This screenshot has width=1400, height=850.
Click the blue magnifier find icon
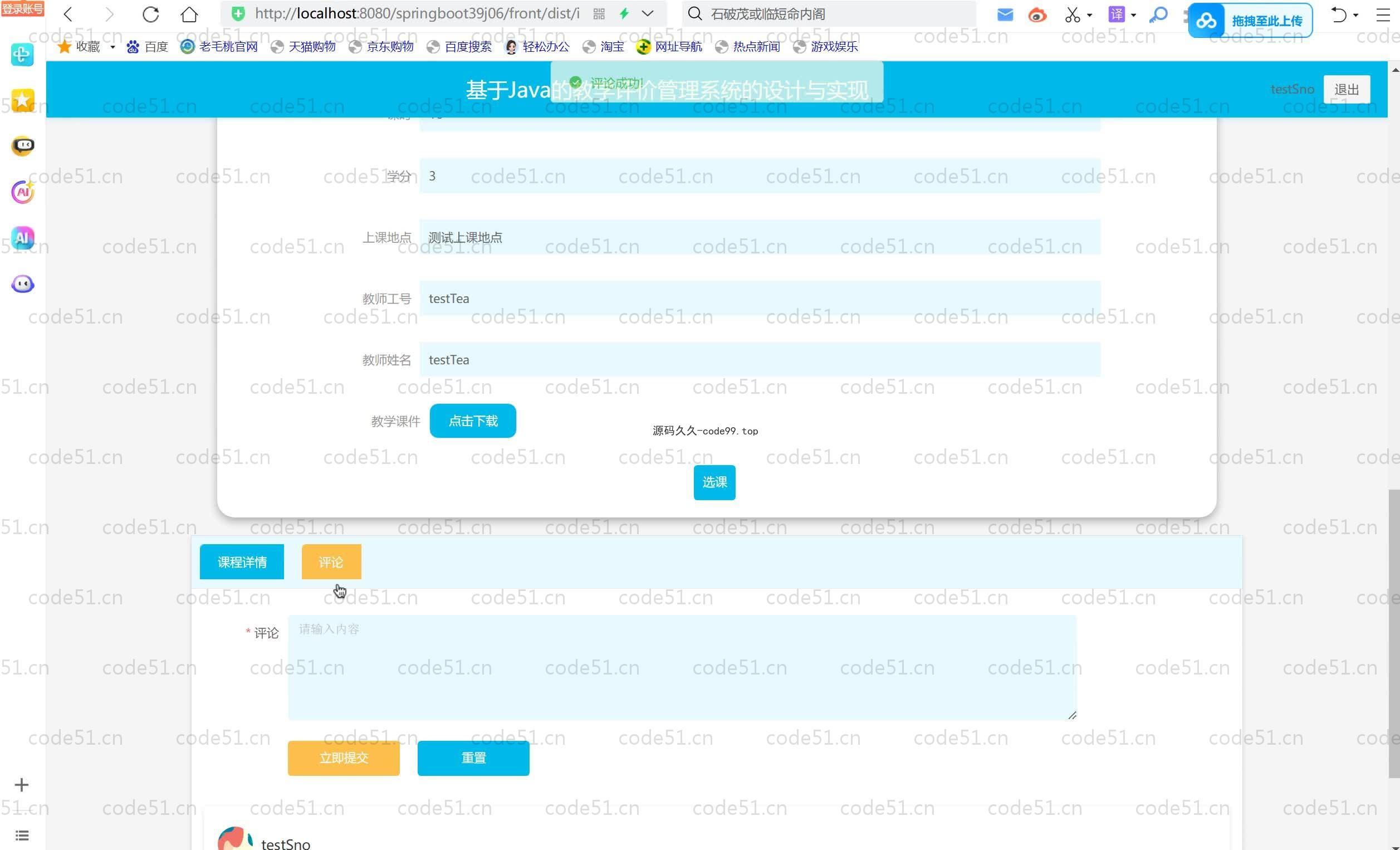tap(1158, 15)
